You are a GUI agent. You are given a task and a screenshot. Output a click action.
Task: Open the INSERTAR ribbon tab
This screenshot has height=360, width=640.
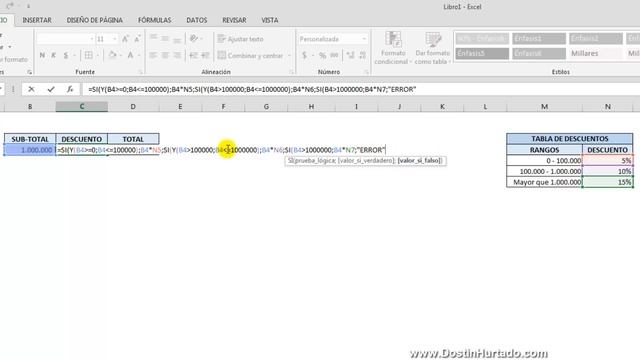coord(37,20)
